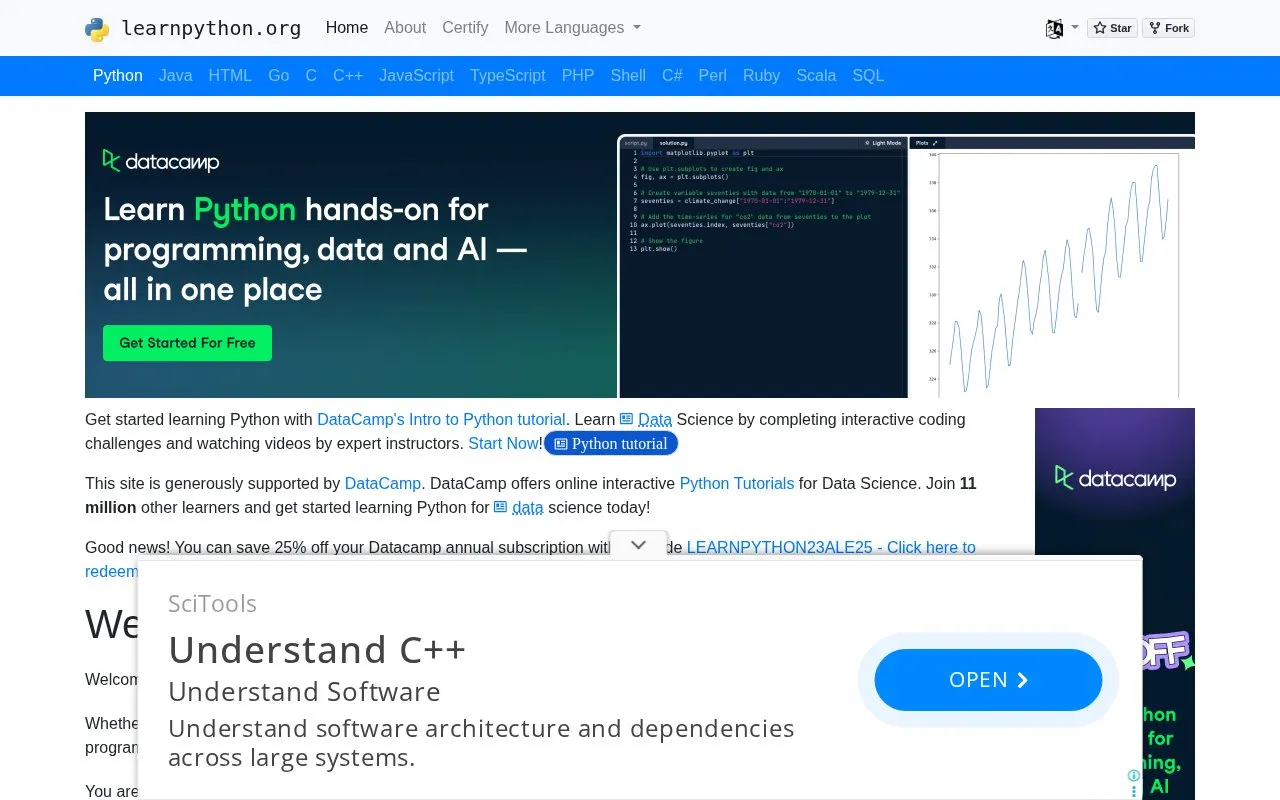1280x800 pixels.
Task: Open the C tutorial tab
Action: [311, 76]
